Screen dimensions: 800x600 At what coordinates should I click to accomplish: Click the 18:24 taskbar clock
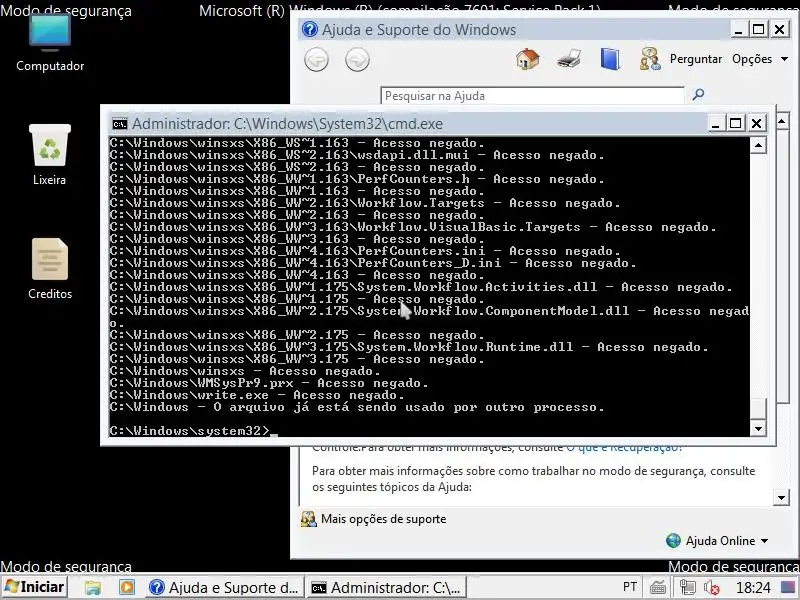point(753,588)
